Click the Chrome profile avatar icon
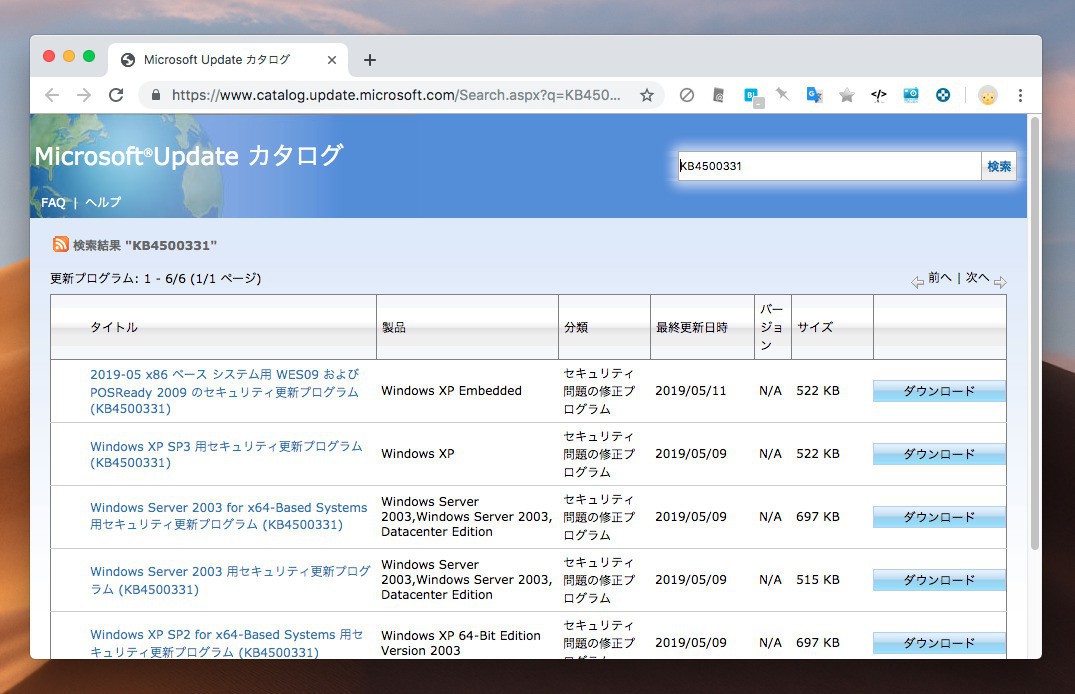1075x694 pixels. 987,96
